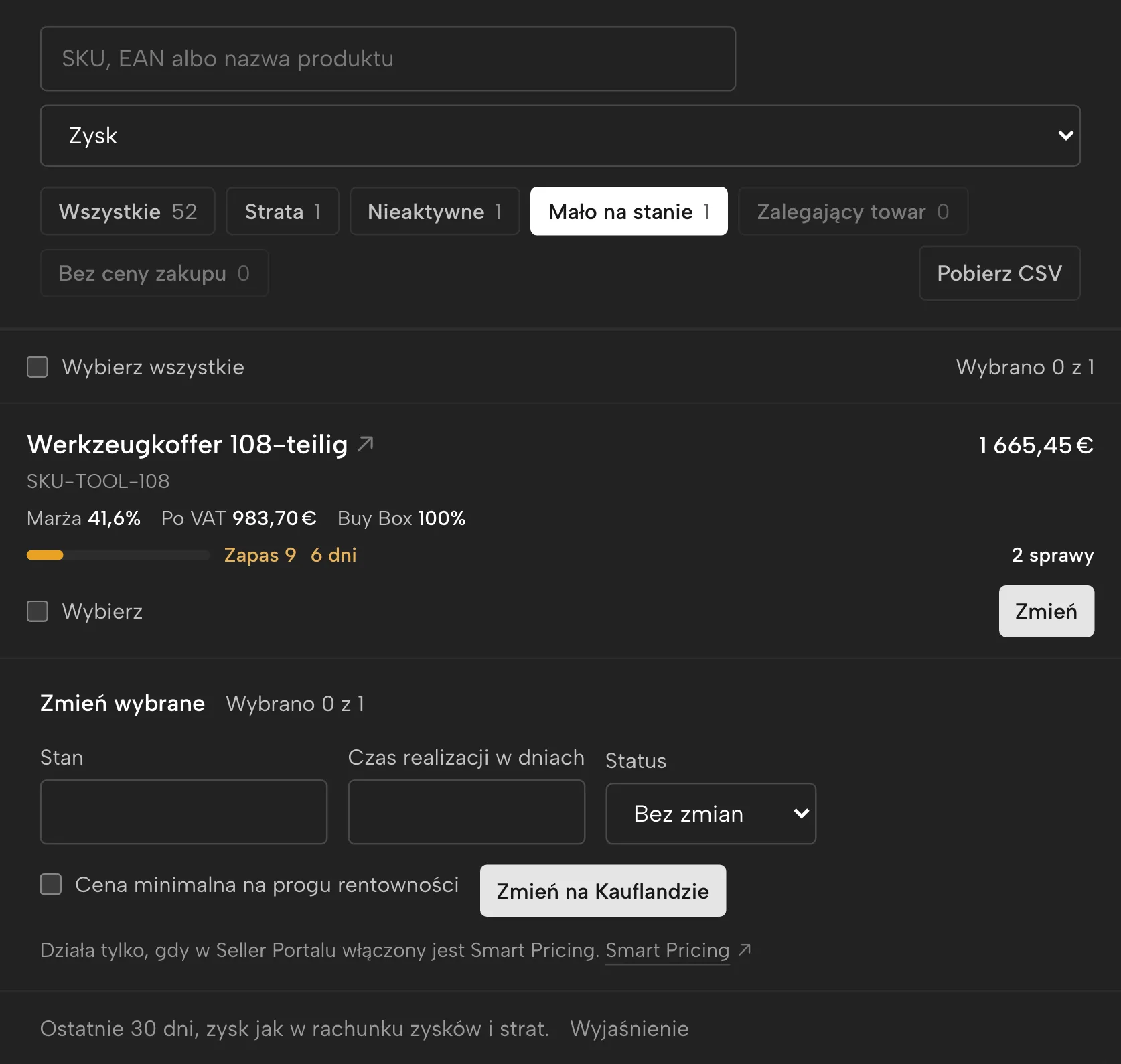Click the Zmień button for Werkzeugkoffer
This screenshot has width=1121, height=1064.
tap(1047, 611)
